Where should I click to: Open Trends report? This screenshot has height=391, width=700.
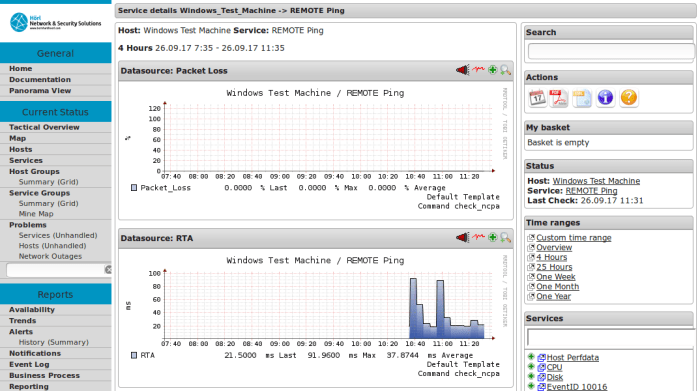click(22, 320)
